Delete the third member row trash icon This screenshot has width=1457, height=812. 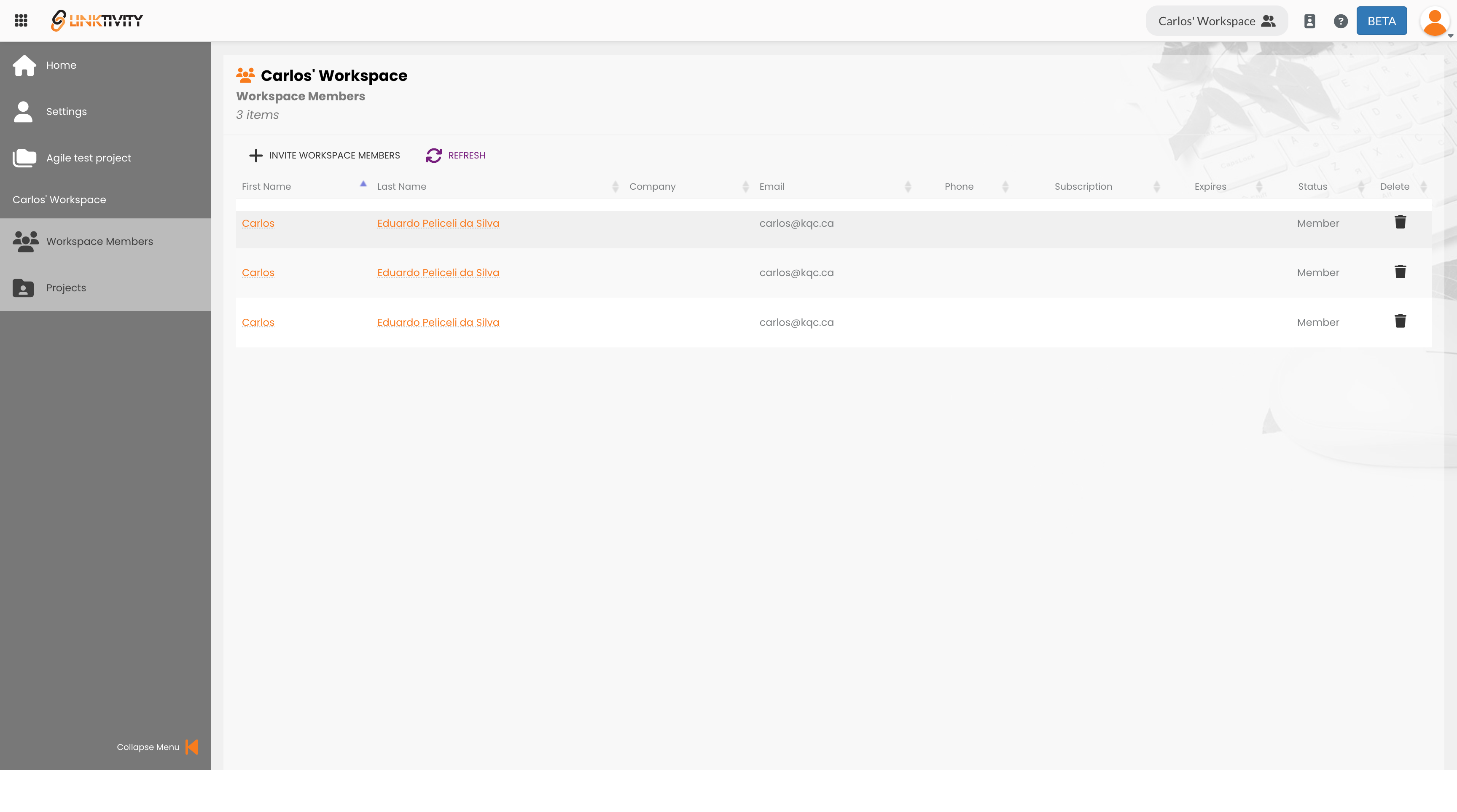[x=1400, y=321]
